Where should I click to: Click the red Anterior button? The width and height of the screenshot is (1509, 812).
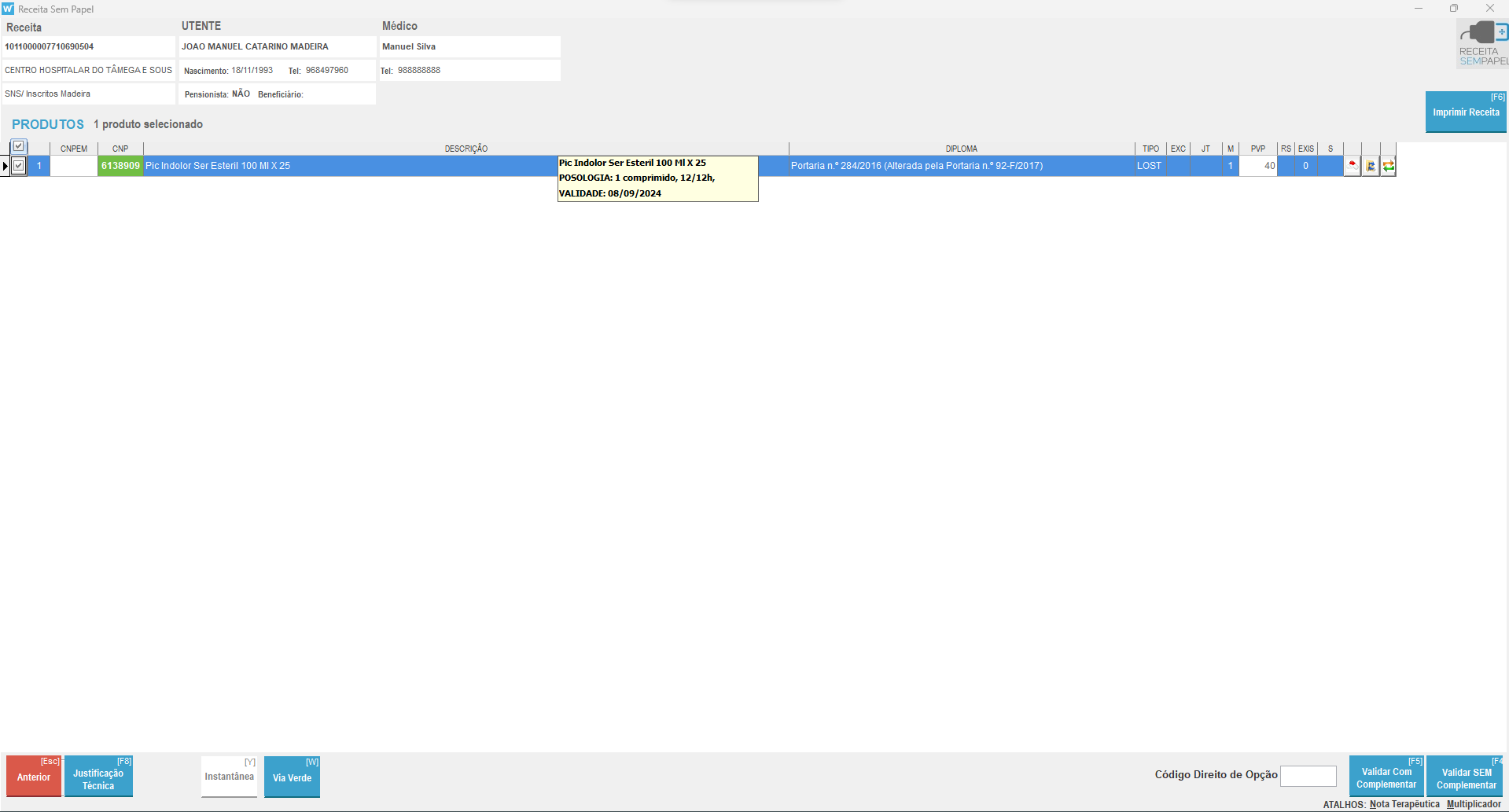(34, 777)
